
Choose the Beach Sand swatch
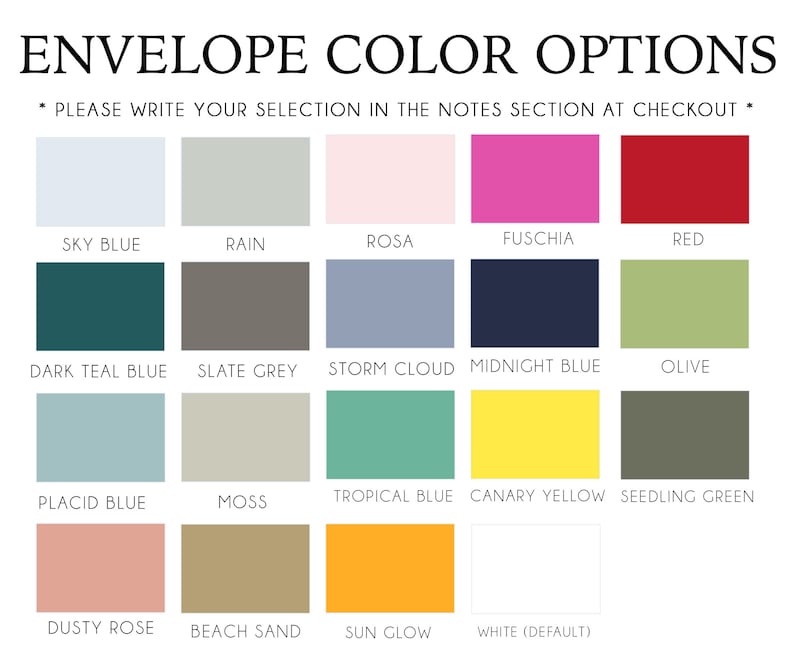[x=245, y=568]
